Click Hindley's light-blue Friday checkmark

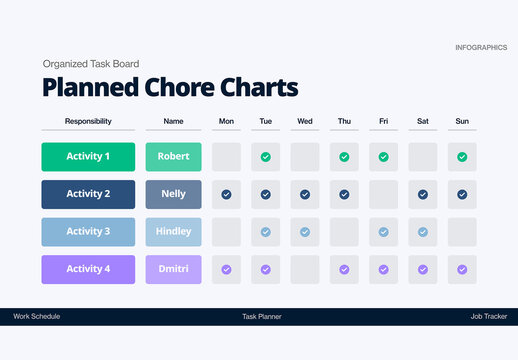[384, 232]
